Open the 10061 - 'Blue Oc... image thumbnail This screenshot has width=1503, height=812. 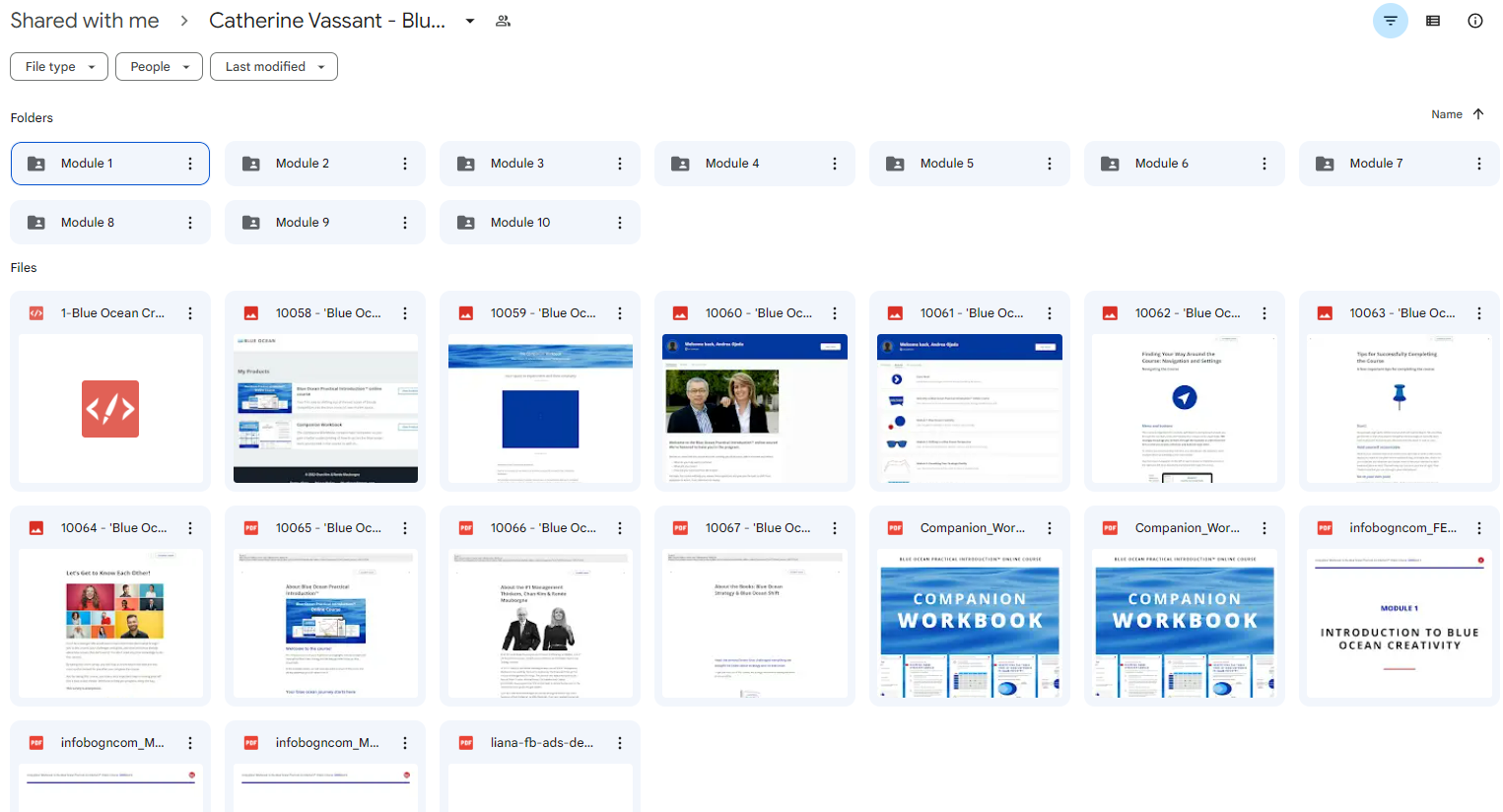pyautogui.click(x=970, y=409)
